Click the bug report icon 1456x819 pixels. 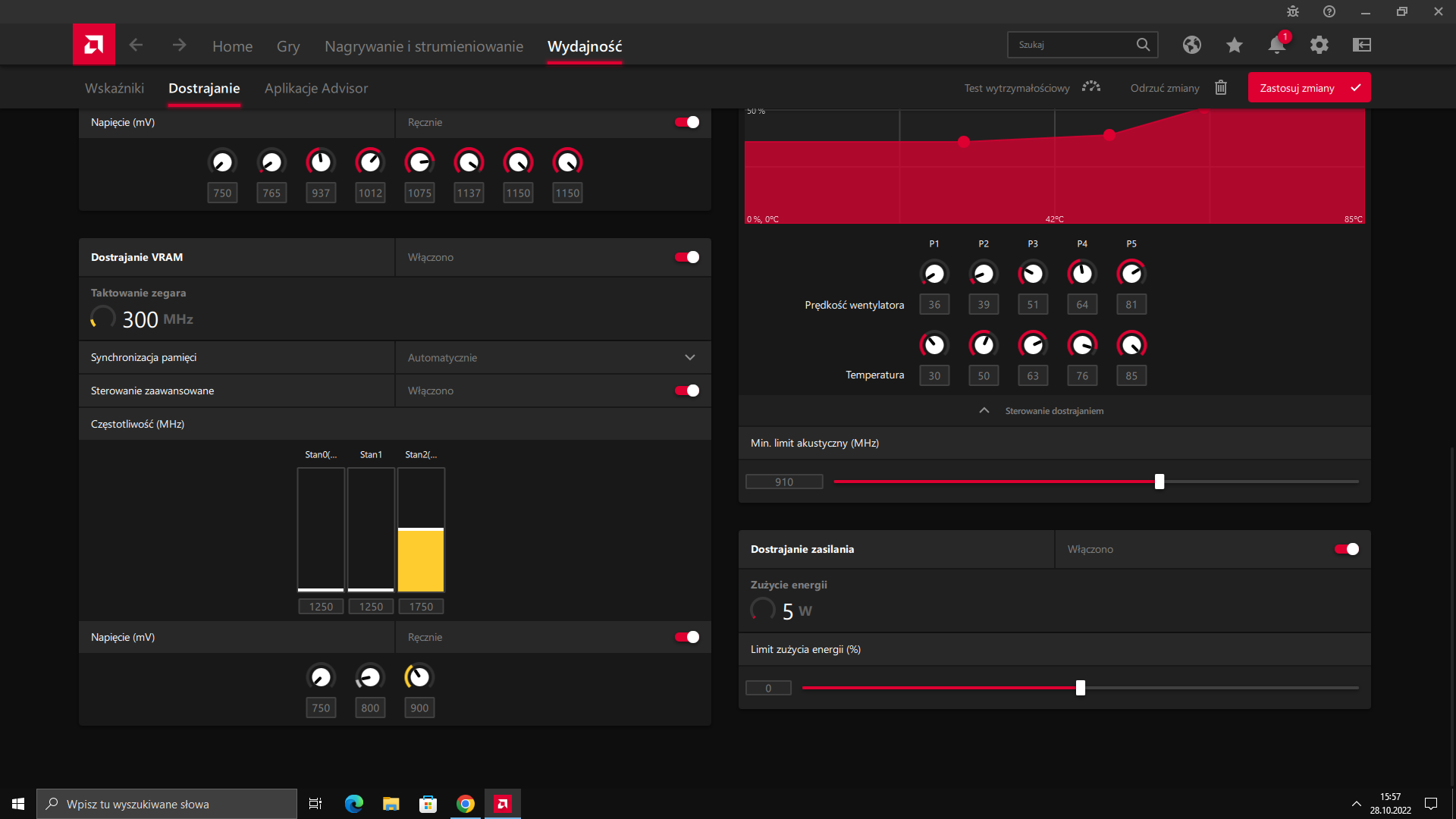1293,11
